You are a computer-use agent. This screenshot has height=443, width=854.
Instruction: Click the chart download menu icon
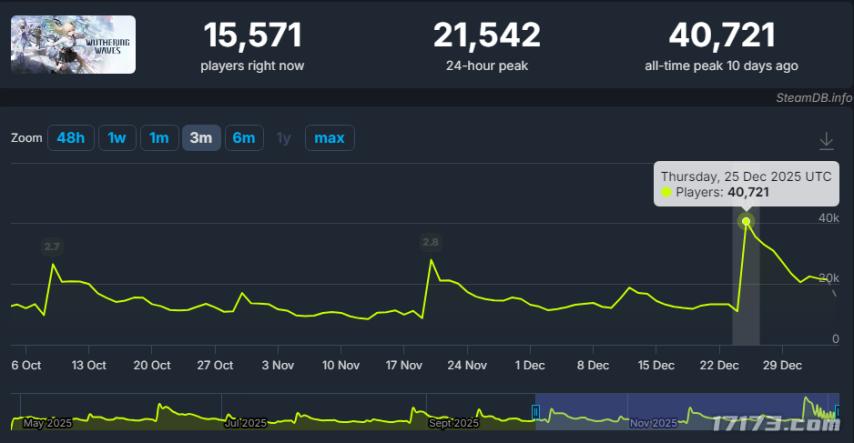(x=826, y=141)
